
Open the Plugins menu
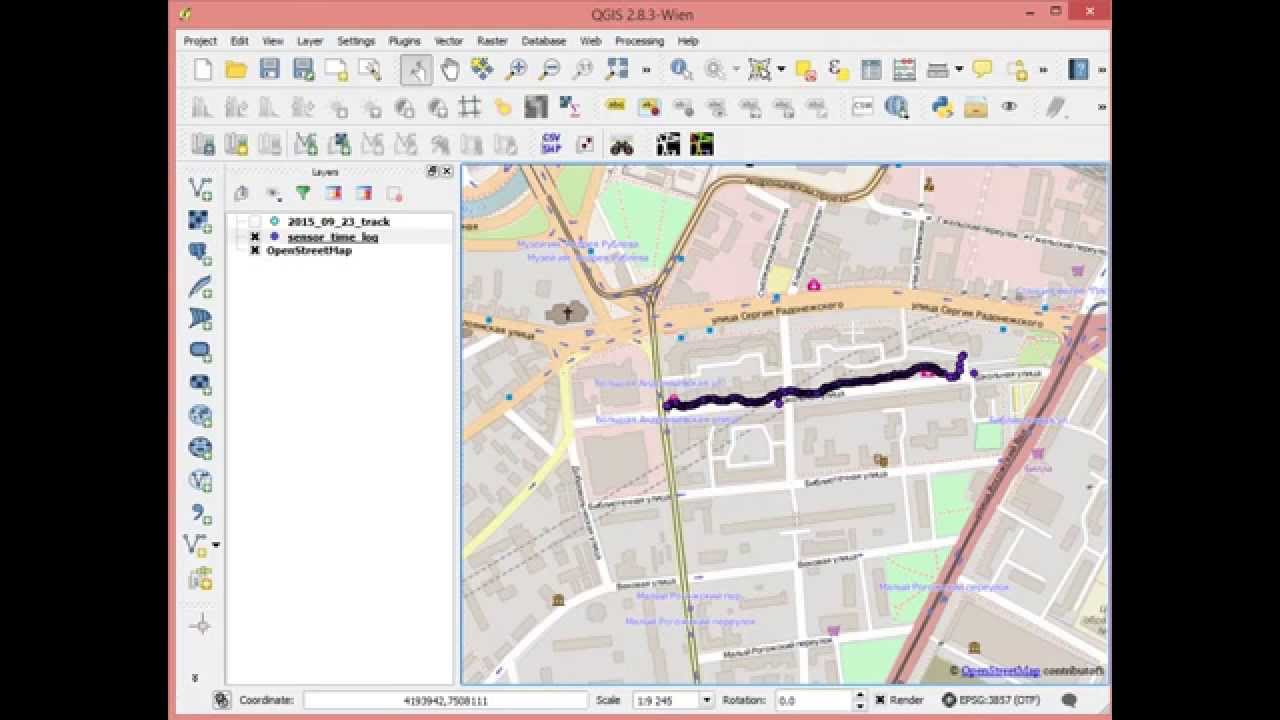(x=404, y=41)
